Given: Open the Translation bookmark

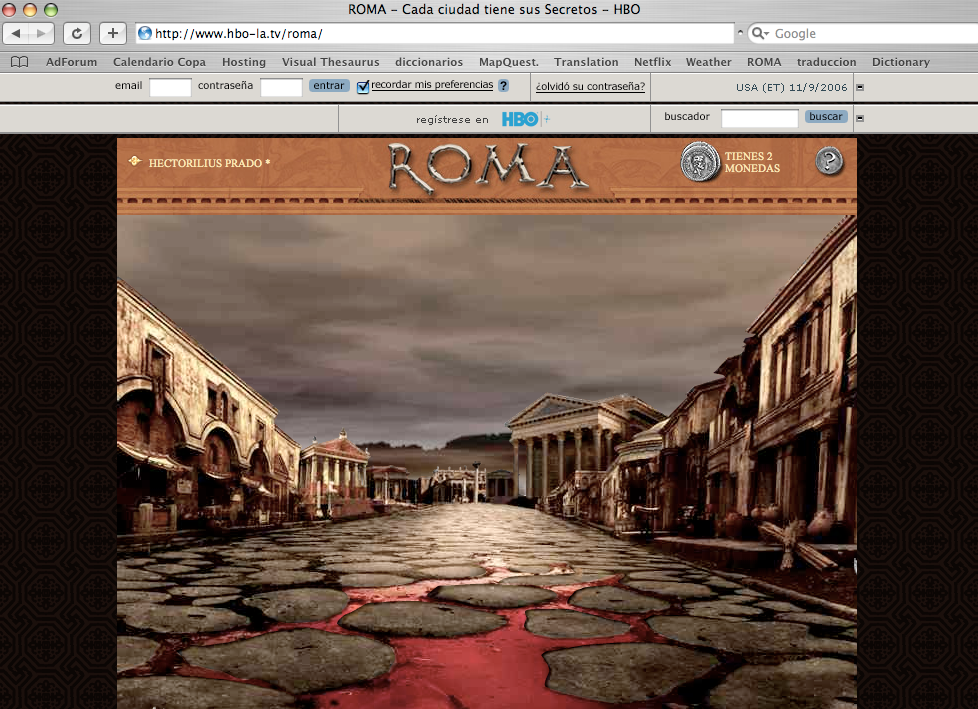Looking at the screenshot, I should tap(586, 62).
